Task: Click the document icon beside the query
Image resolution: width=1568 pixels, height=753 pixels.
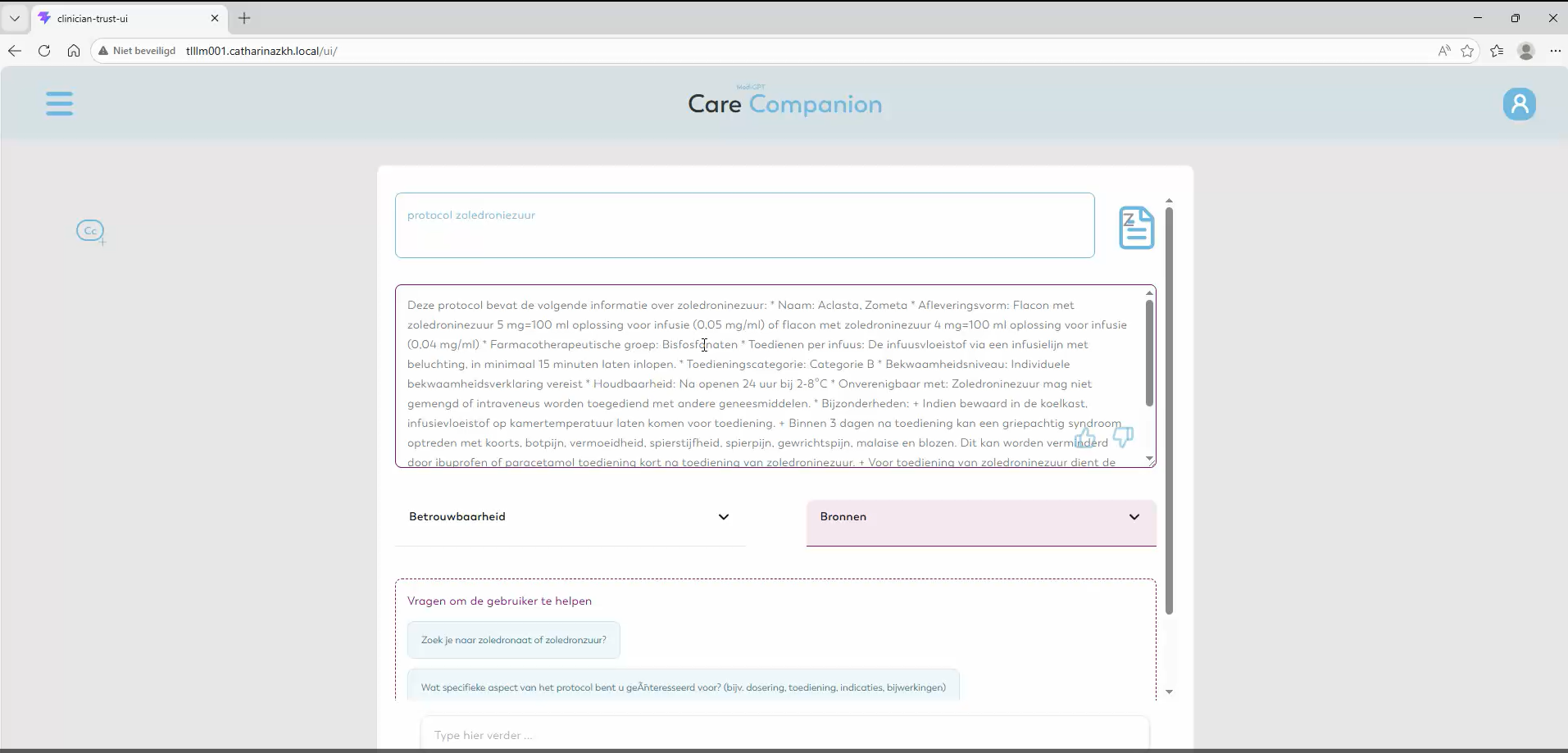Action: (x=1136, y=228)
